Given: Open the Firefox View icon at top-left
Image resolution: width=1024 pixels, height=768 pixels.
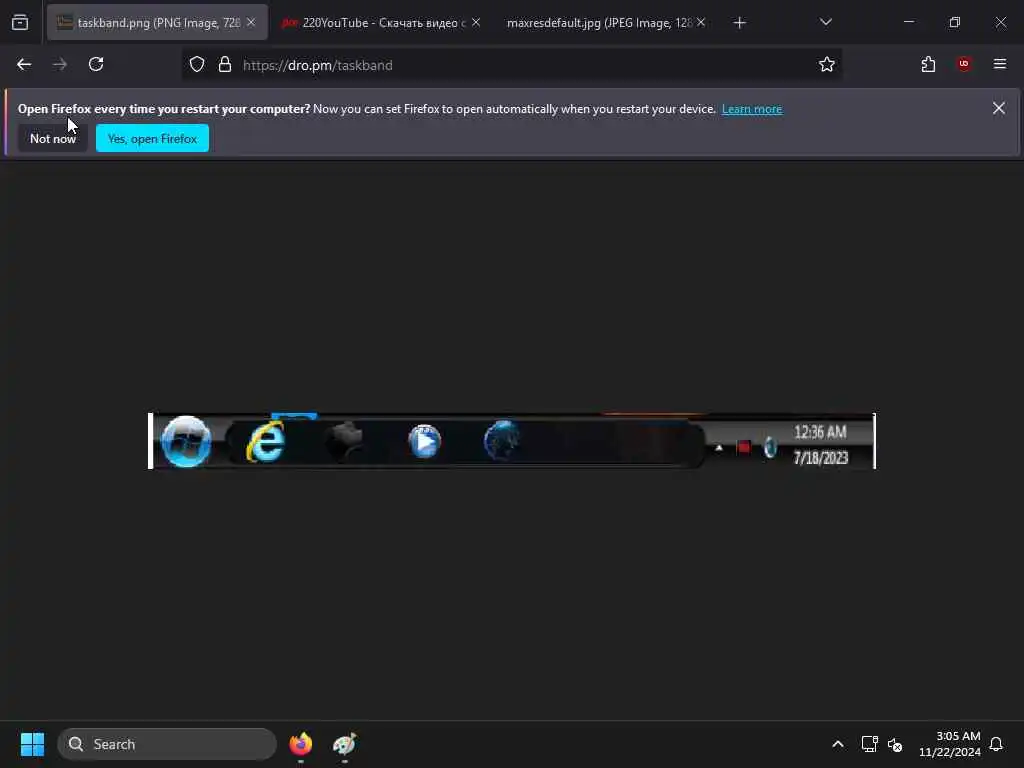Looking at the screenshot, I should point(20,22).
